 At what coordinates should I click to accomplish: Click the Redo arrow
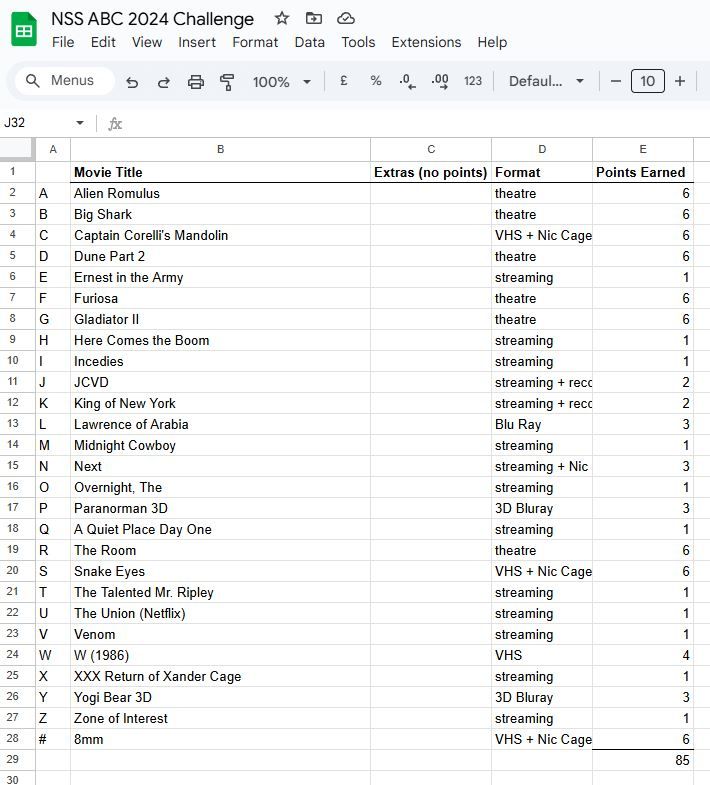pos(164,82)
